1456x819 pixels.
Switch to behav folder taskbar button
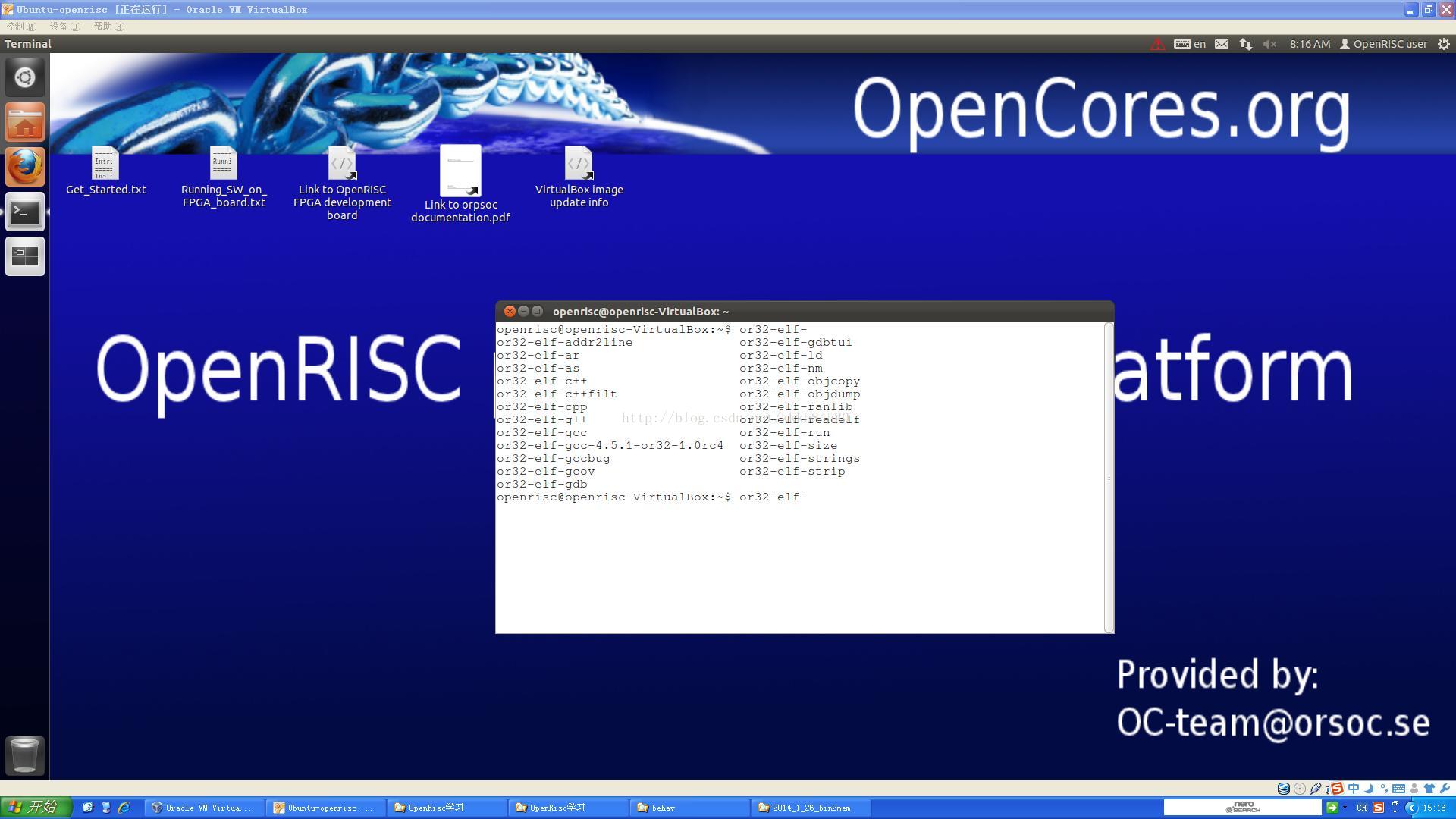[689, 808]
